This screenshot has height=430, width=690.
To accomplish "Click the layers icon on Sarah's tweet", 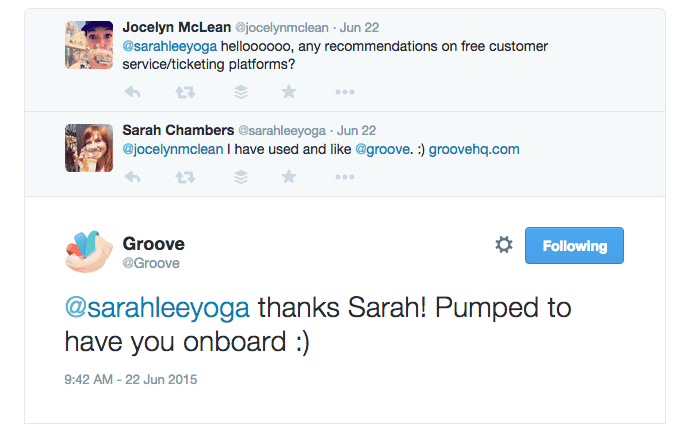I will pyautogui.click(x=239, y=177).
